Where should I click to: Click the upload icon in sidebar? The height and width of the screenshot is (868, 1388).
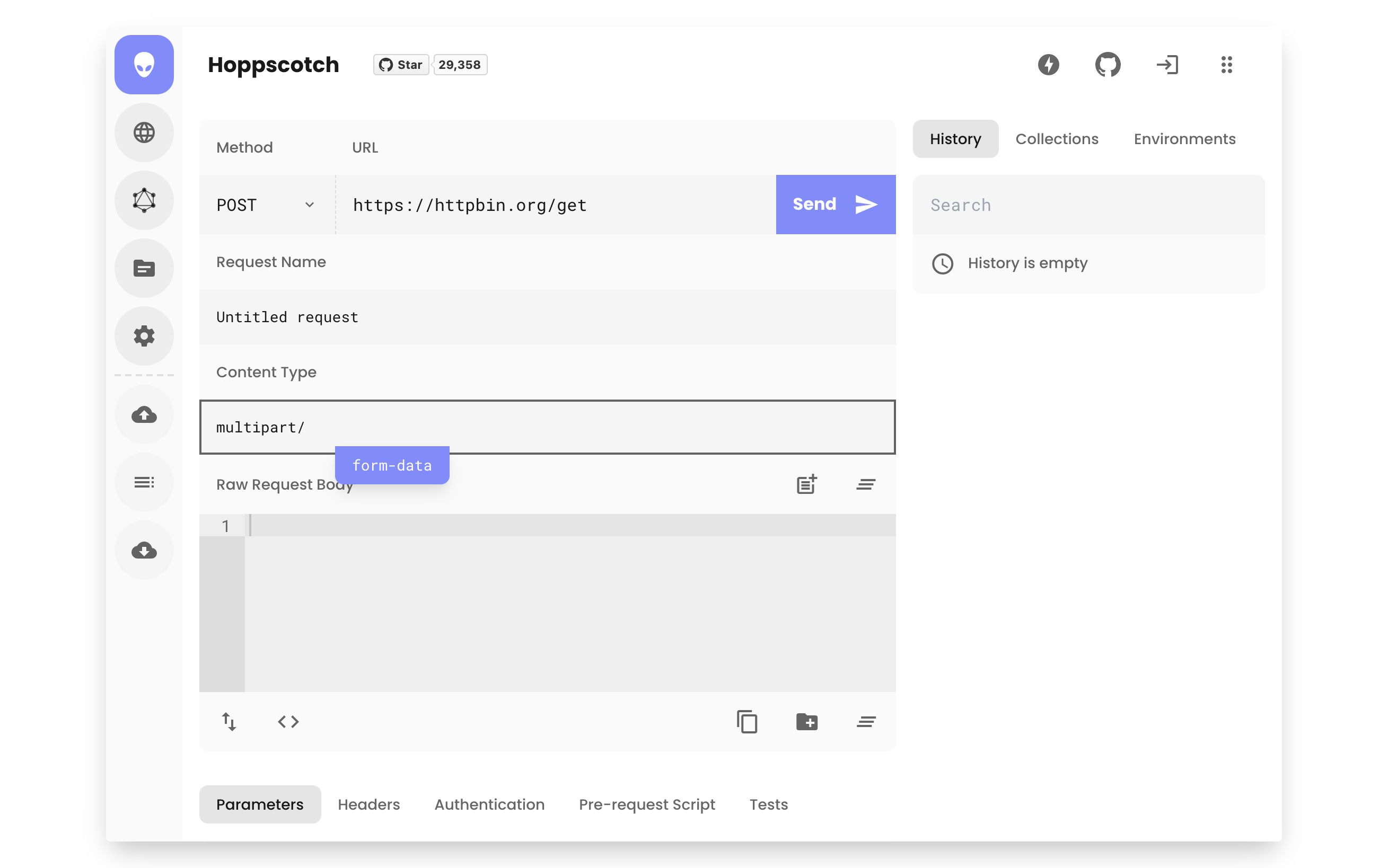pyautogui.click(x=144, y=414)
